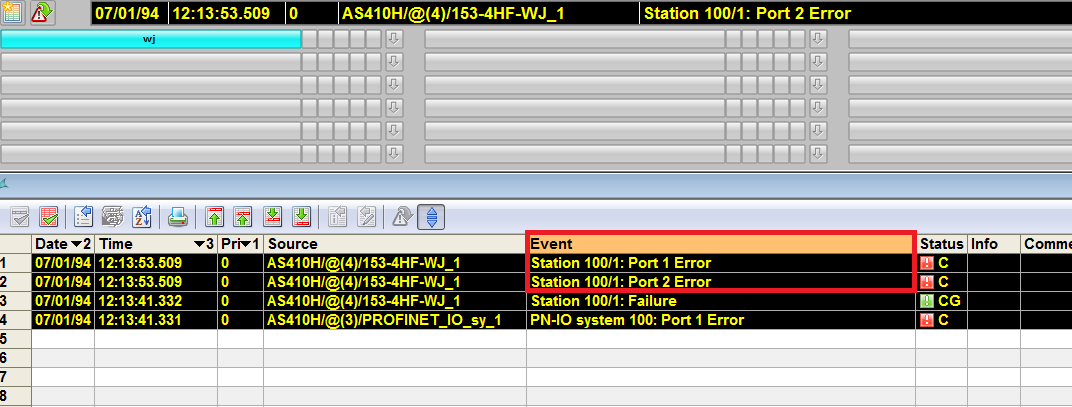Print the message list
The image size is (1072, 407).
click(178, 218)
